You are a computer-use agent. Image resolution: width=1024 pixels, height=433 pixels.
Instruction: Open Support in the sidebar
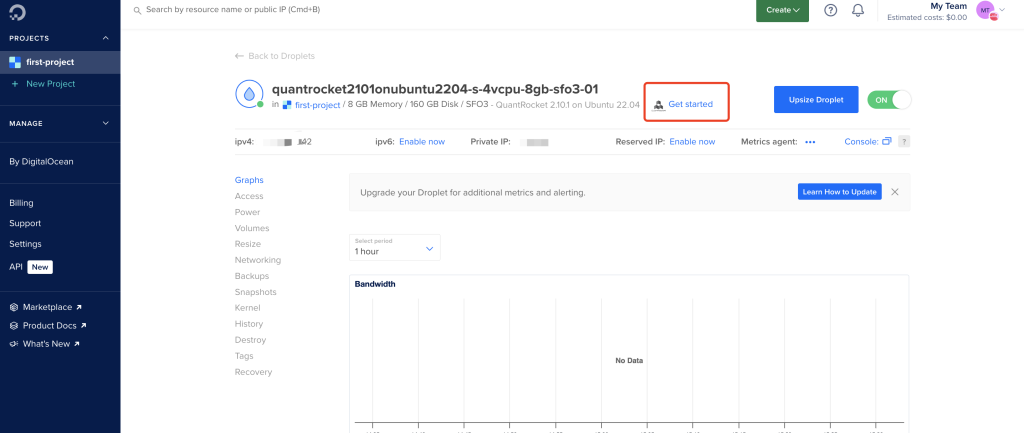(x=25, y=223)
